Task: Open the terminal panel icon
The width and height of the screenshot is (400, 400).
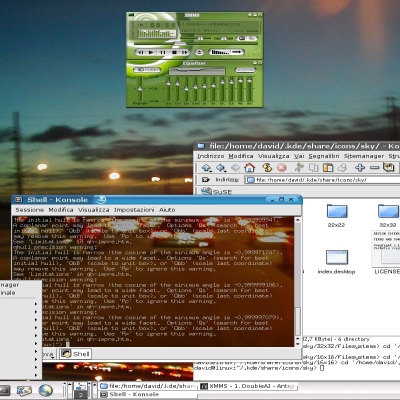Action: 5,390
